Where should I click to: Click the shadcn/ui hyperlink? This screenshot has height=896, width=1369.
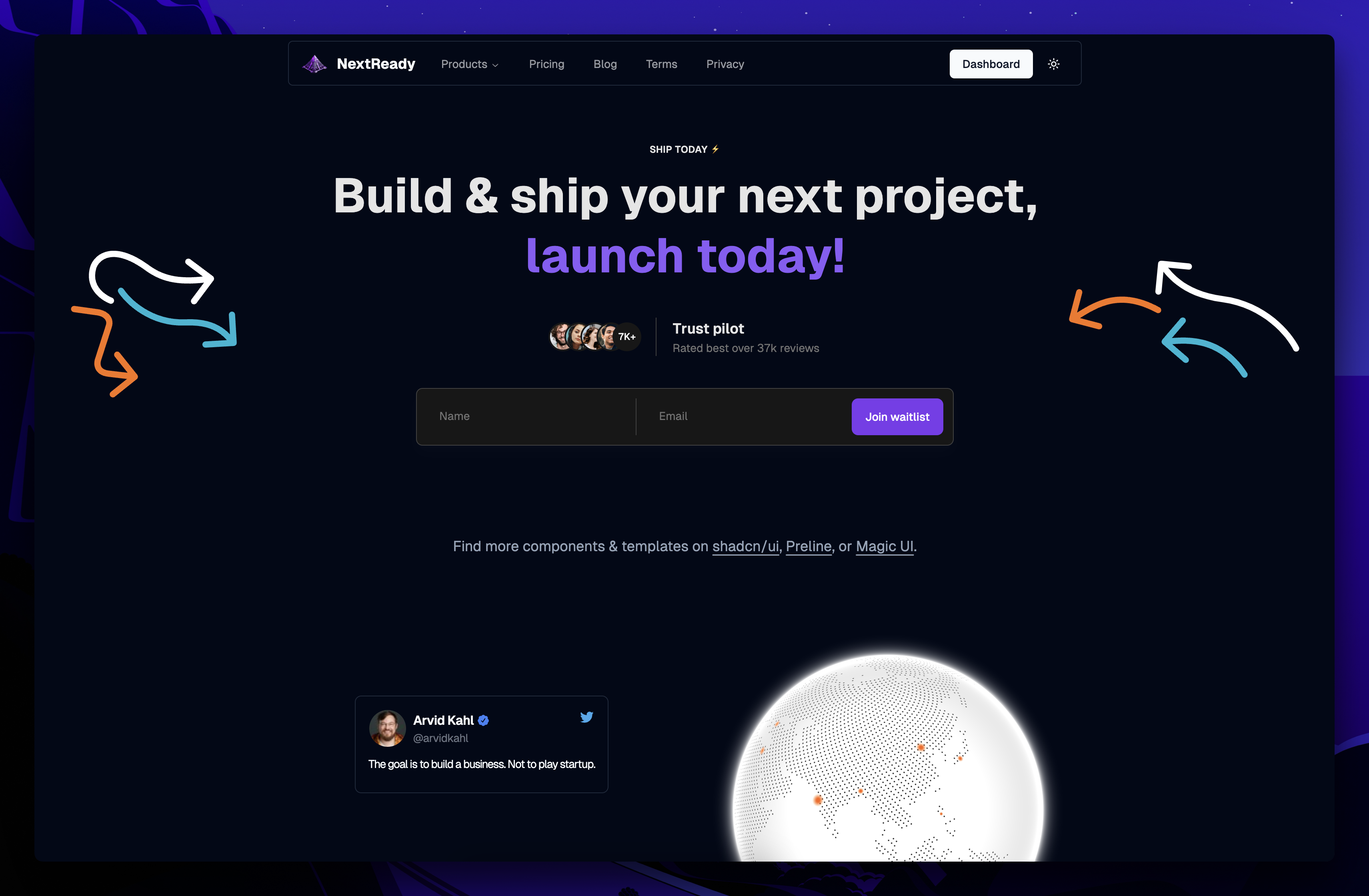(x=745, y=546)
